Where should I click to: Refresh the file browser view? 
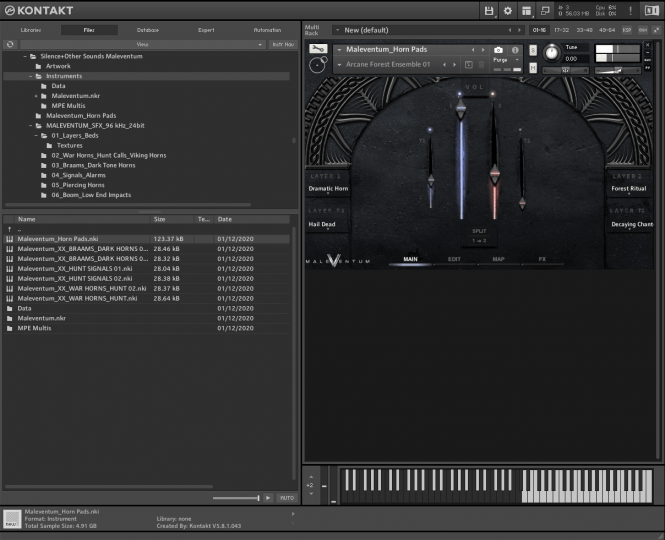click(x=10, y=44)
